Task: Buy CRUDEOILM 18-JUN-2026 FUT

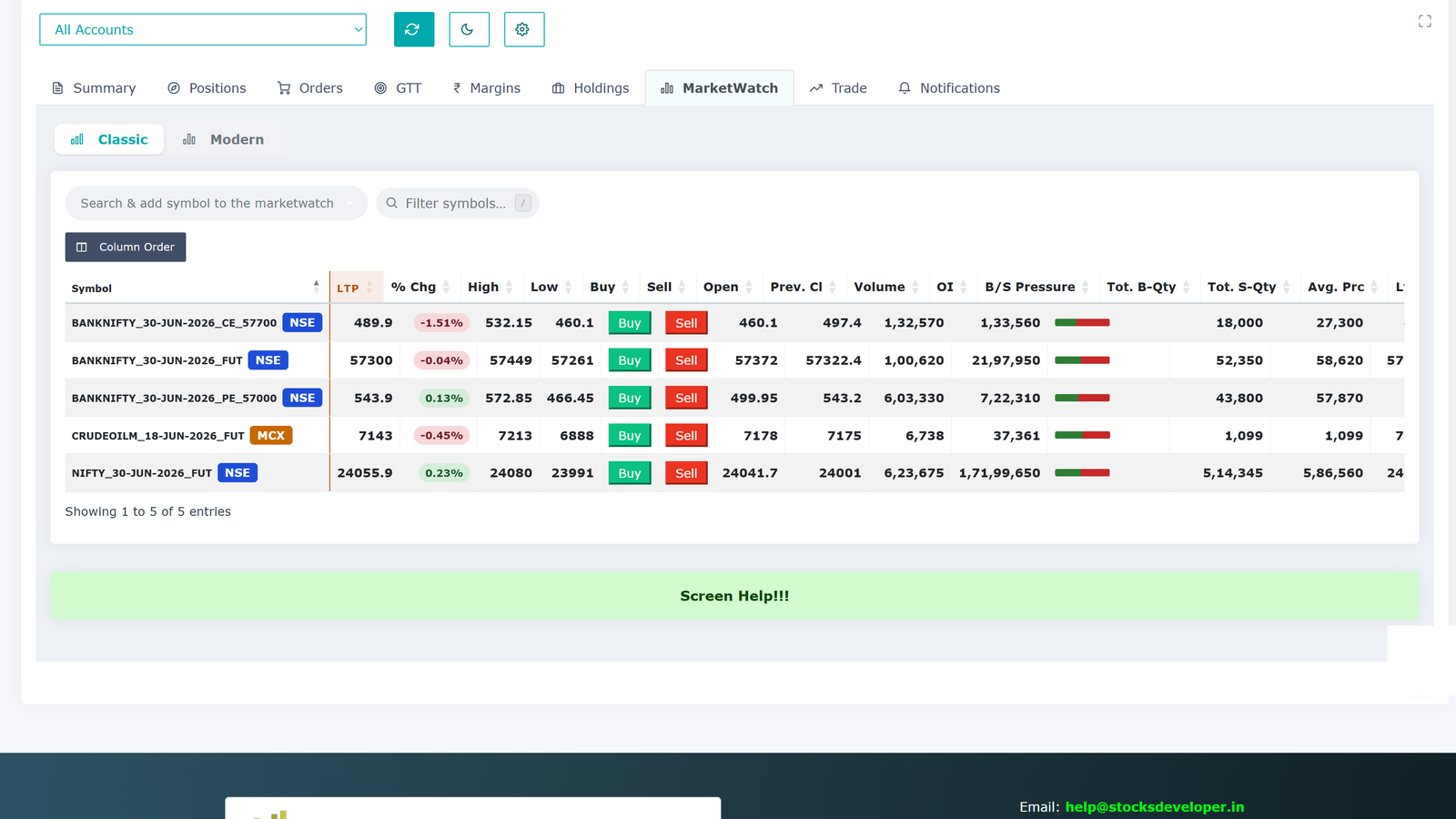Action: 630,436
